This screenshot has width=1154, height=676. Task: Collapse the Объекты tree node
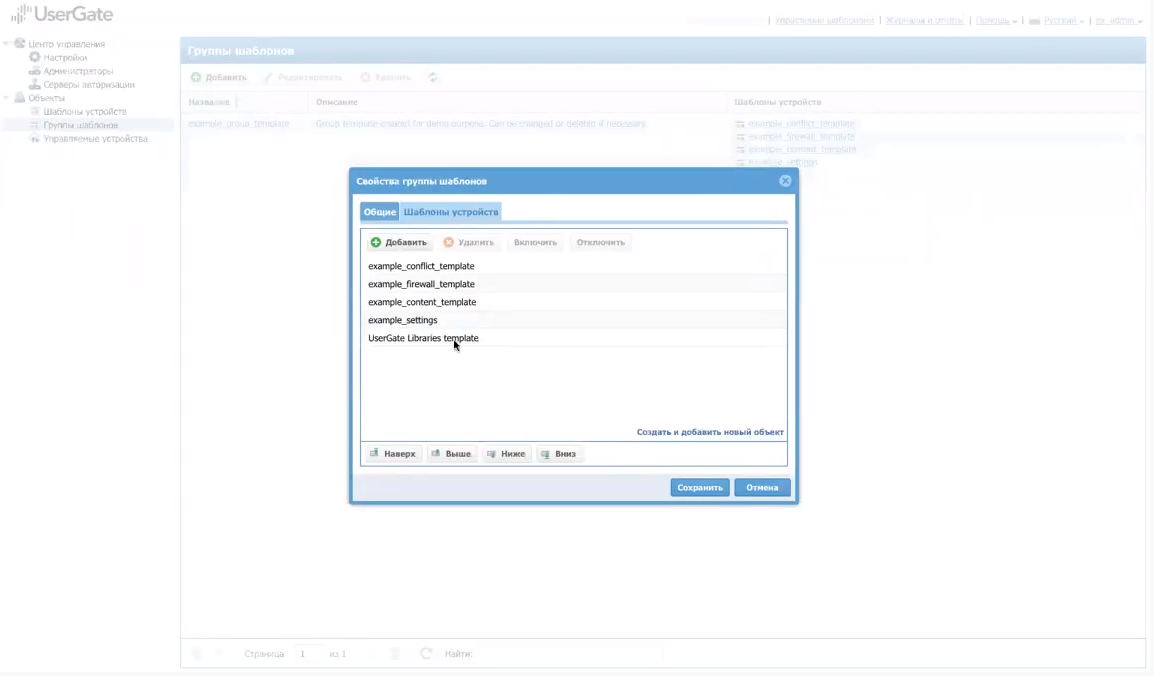[x=7, y=97]
